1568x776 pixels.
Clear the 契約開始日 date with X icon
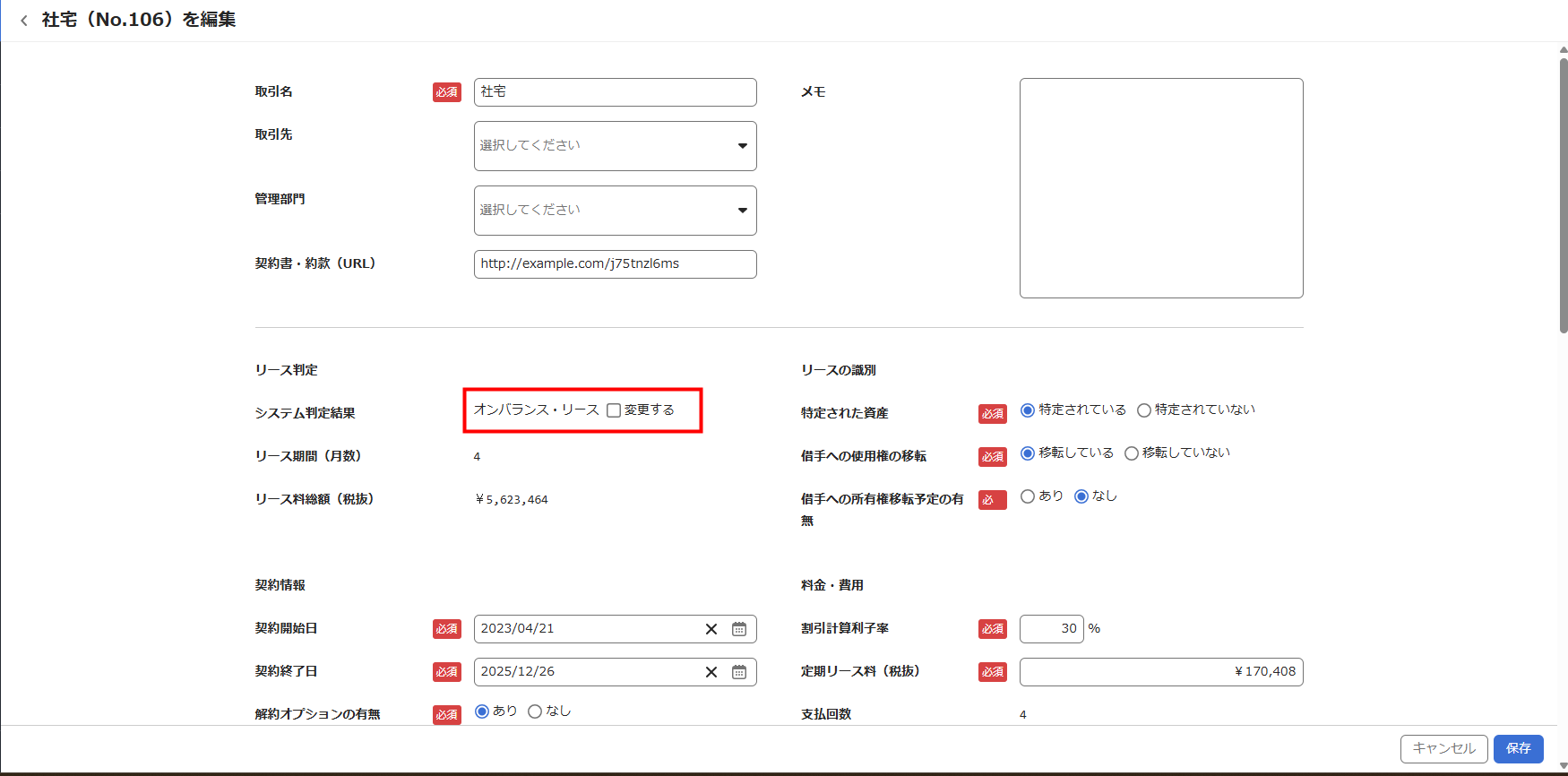pos(711,629)
